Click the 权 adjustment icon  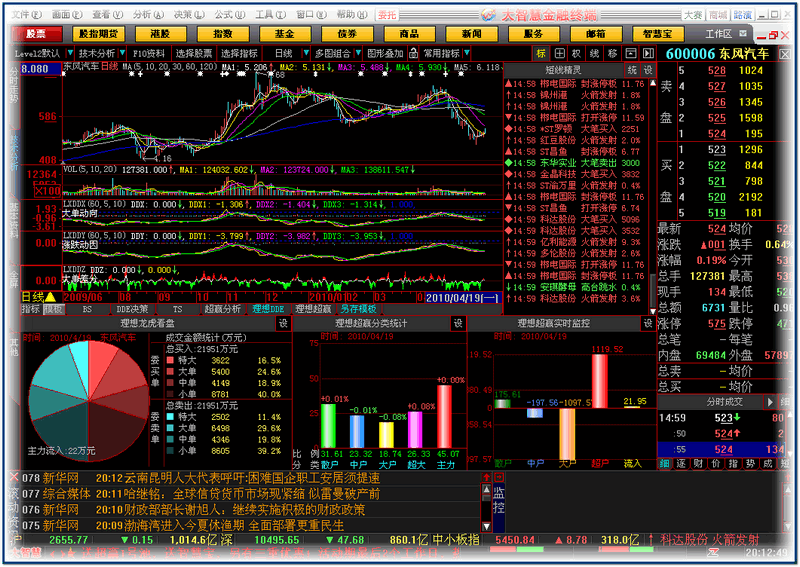(577, 53)
